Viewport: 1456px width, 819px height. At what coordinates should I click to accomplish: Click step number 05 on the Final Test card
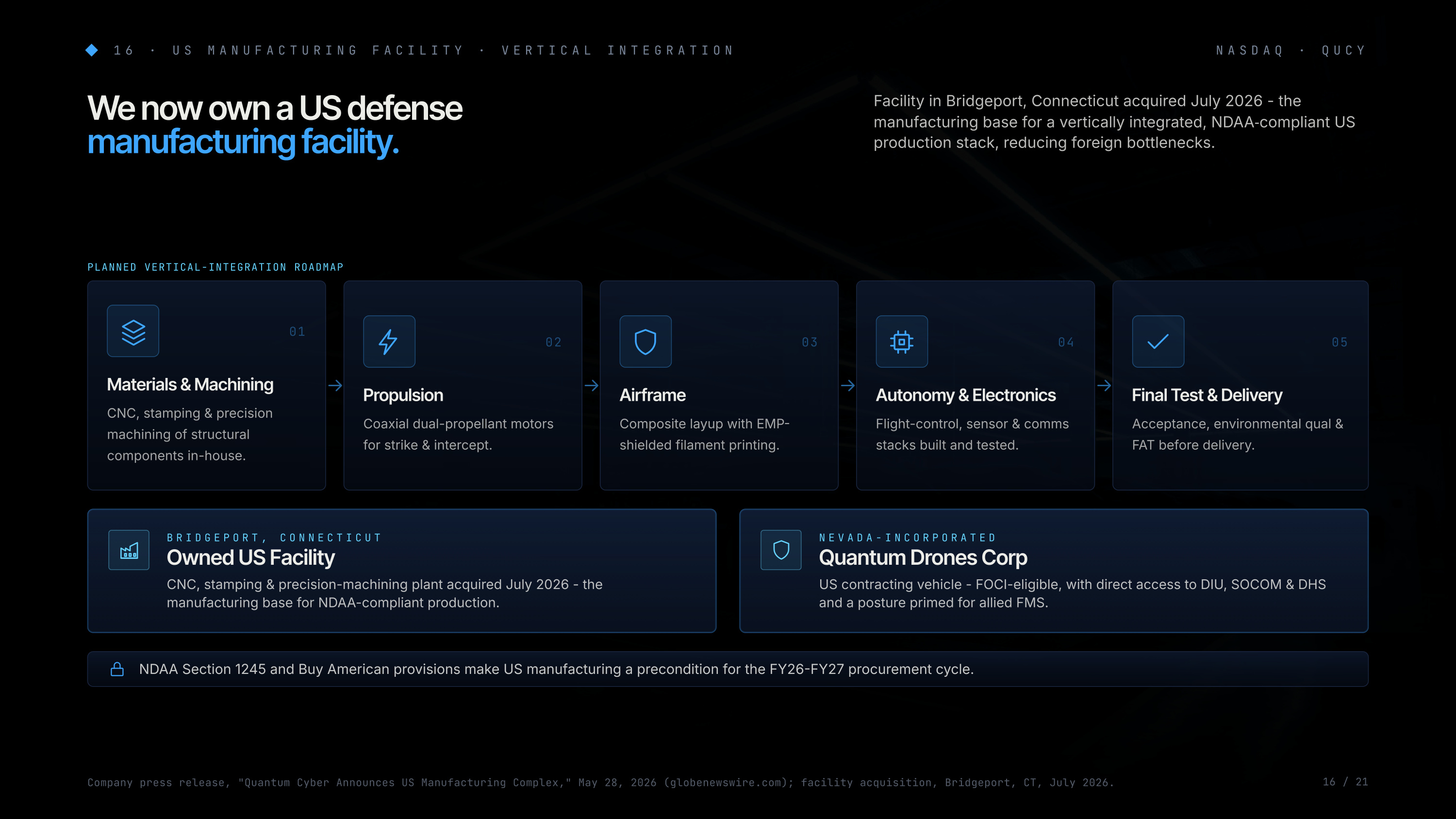click(1340, 342)
